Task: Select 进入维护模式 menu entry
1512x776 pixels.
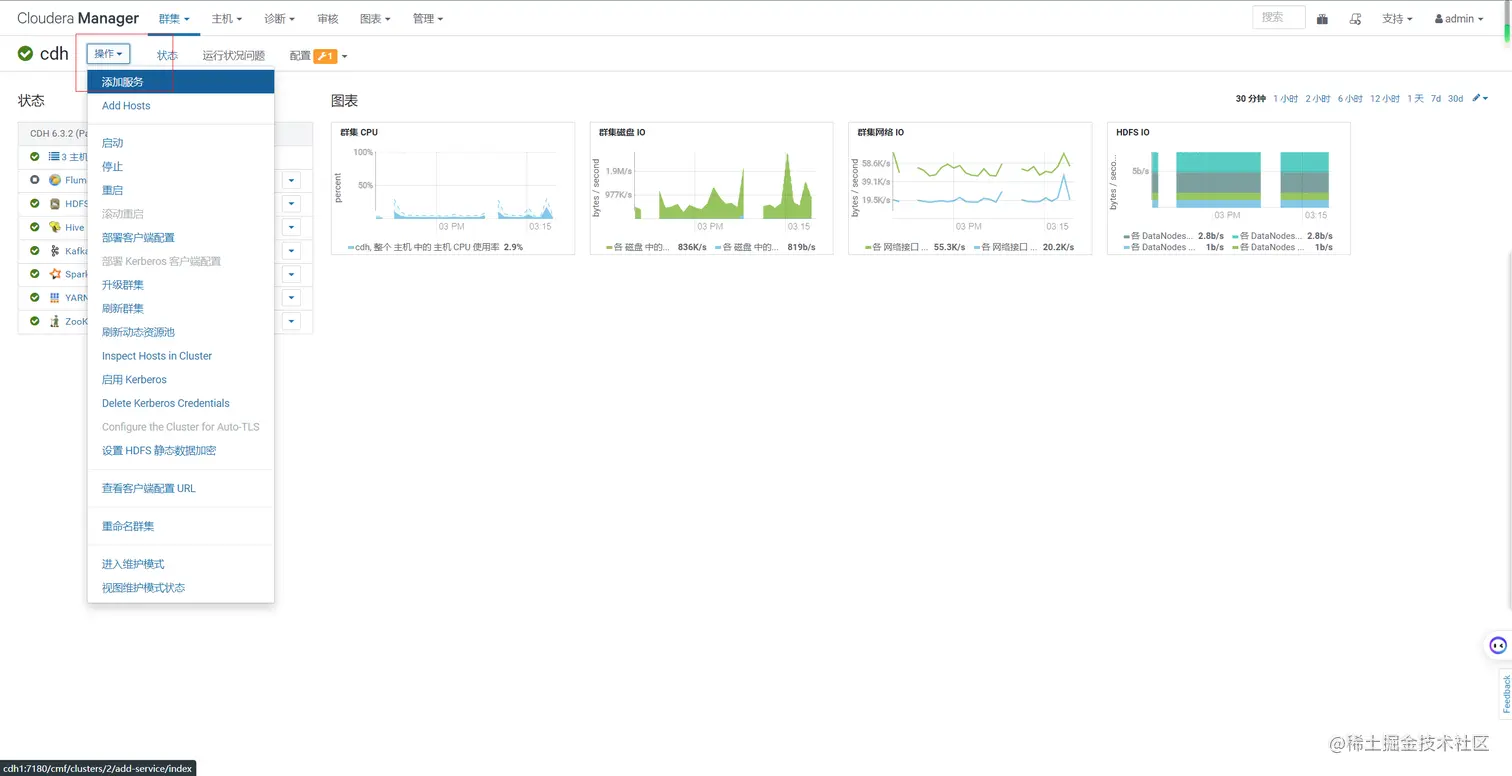Action: pyautogui.click(x=181, y=564)
